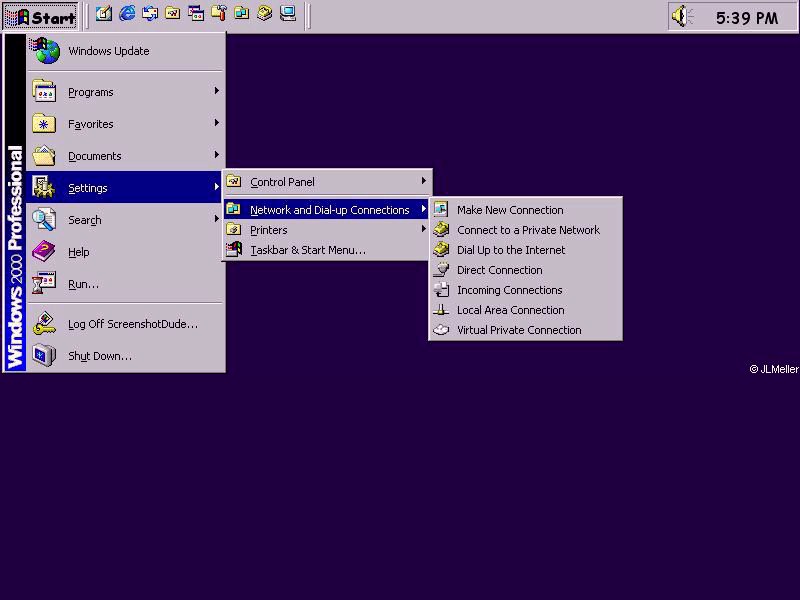Open the Favorites submenu

(126, 124)
